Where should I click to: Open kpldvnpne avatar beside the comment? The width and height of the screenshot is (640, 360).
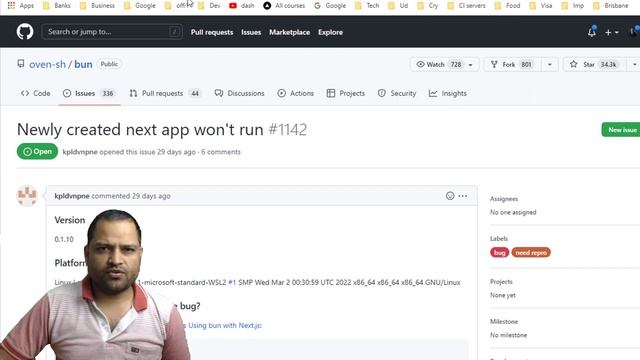click(x=27, y=196)
